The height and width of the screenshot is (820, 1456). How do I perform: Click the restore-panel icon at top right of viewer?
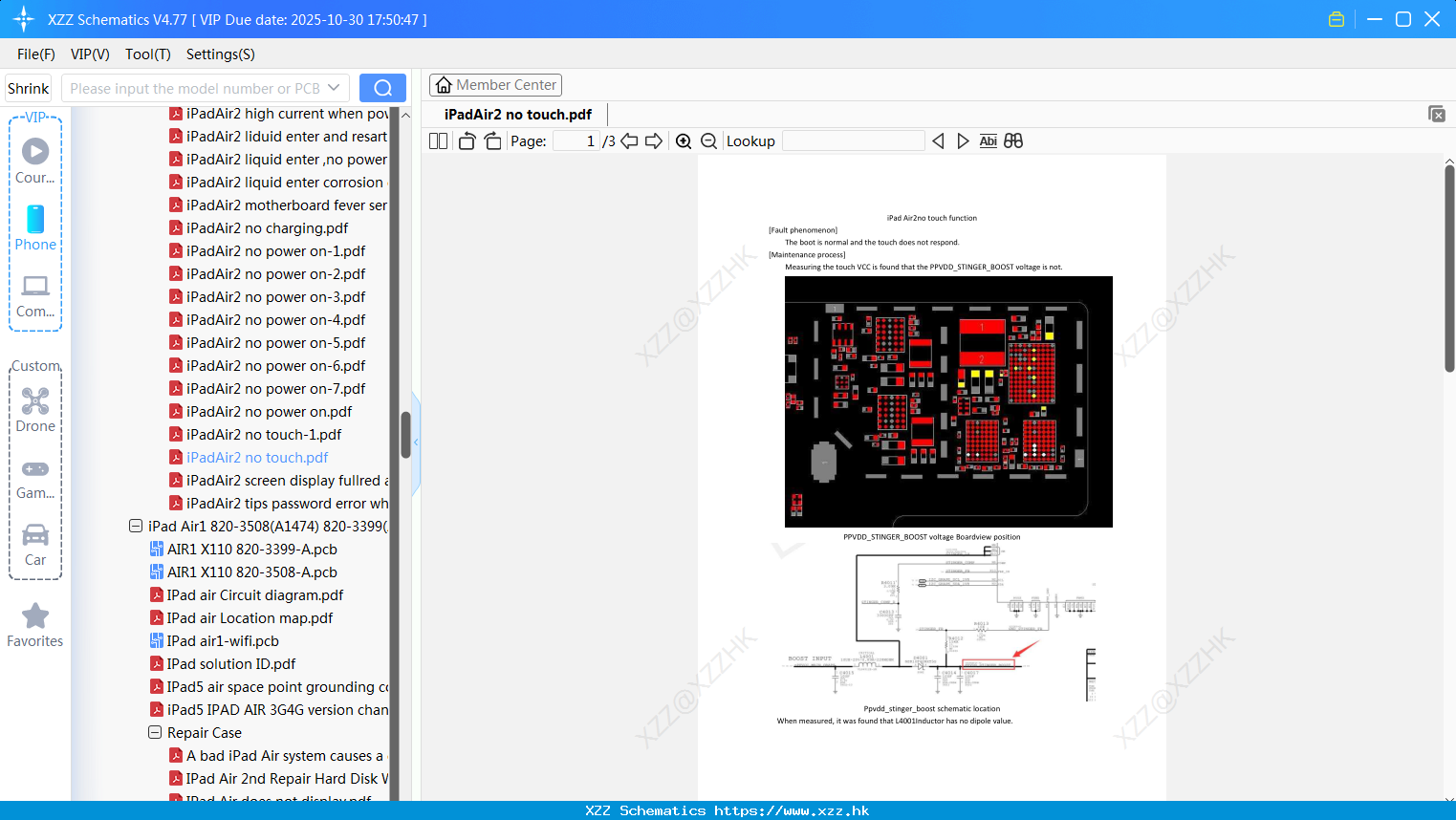point(1437,114)
